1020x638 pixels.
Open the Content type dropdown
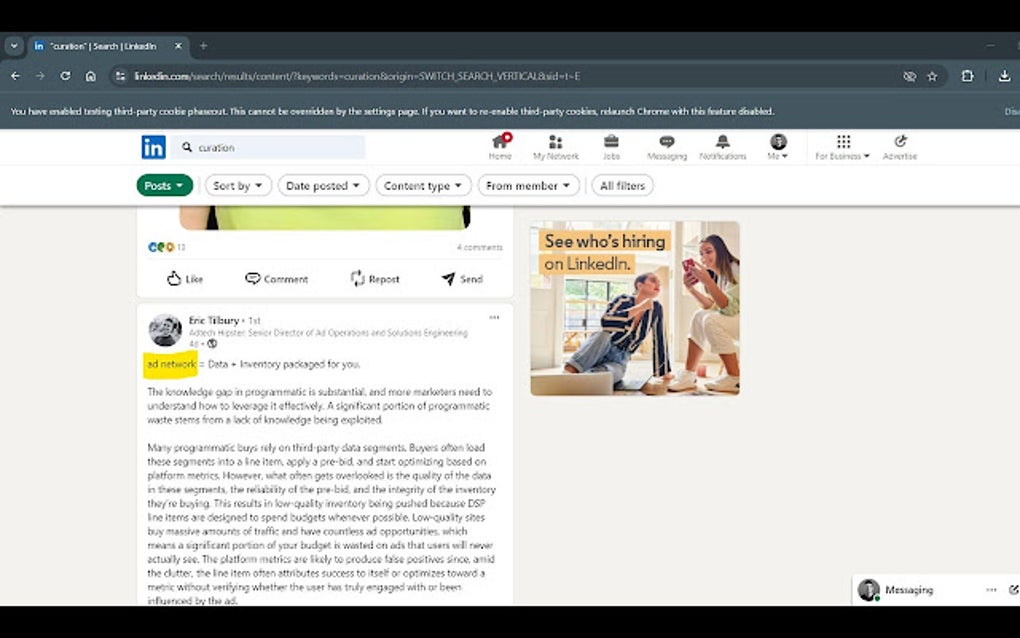pos(423,185)
